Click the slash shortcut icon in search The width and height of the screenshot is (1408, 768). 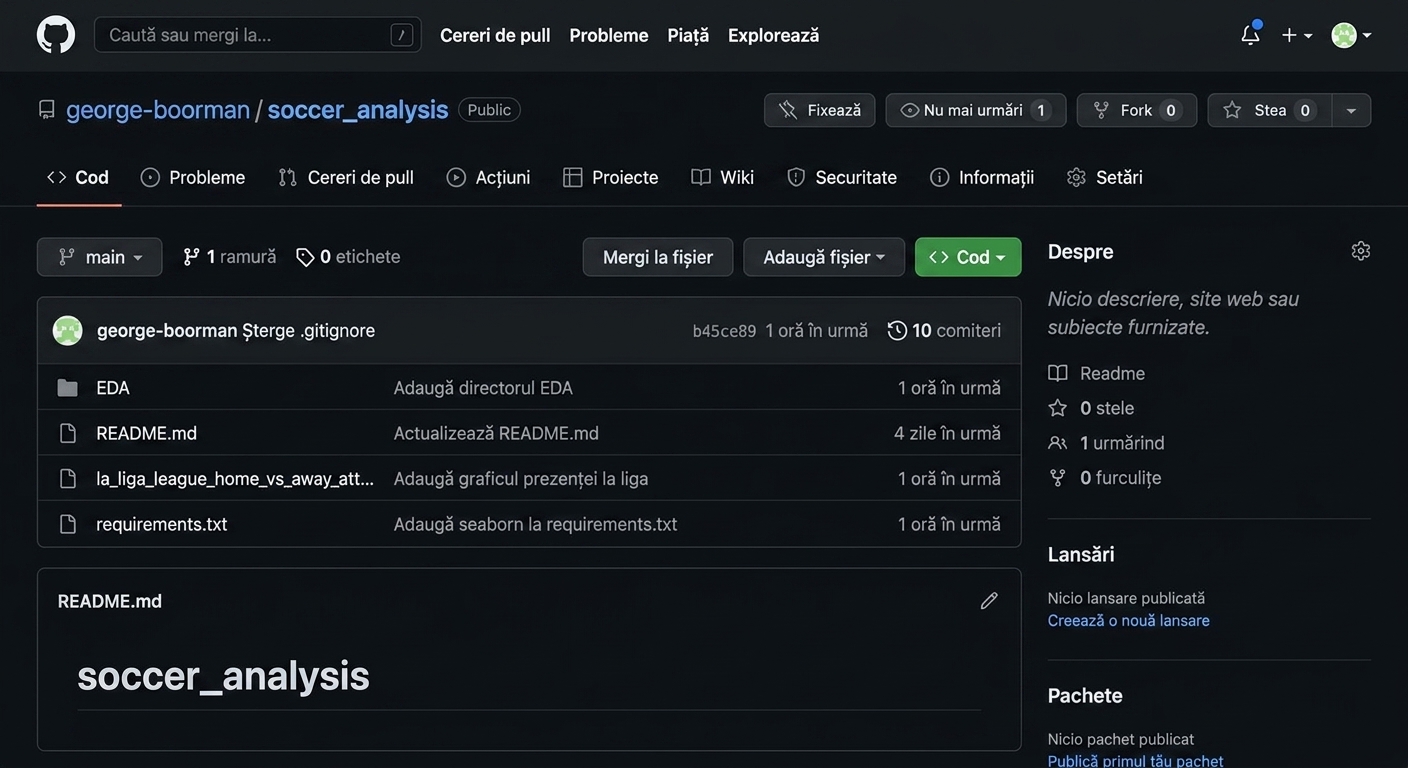point(401,35)
